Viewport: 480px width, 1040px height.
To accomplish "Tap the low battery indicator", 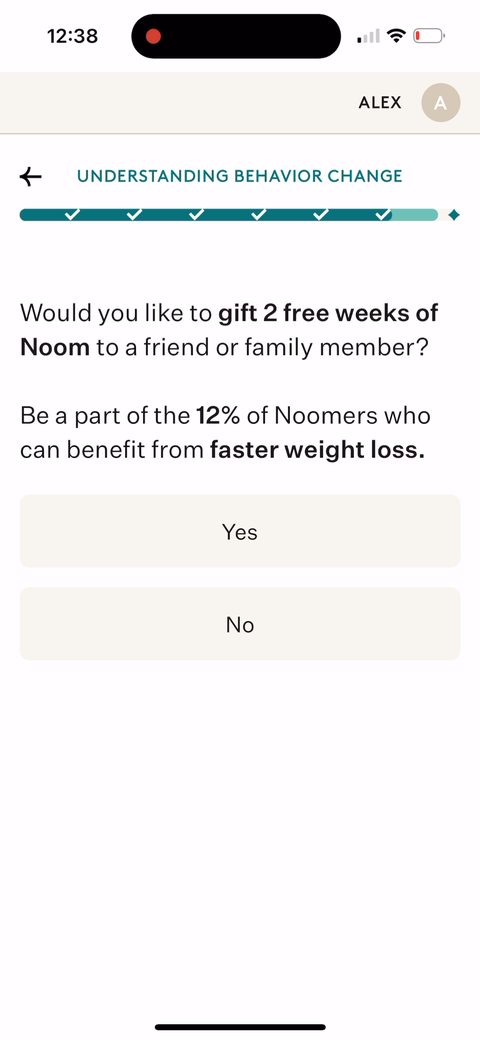I will click(x=430, y=36).
